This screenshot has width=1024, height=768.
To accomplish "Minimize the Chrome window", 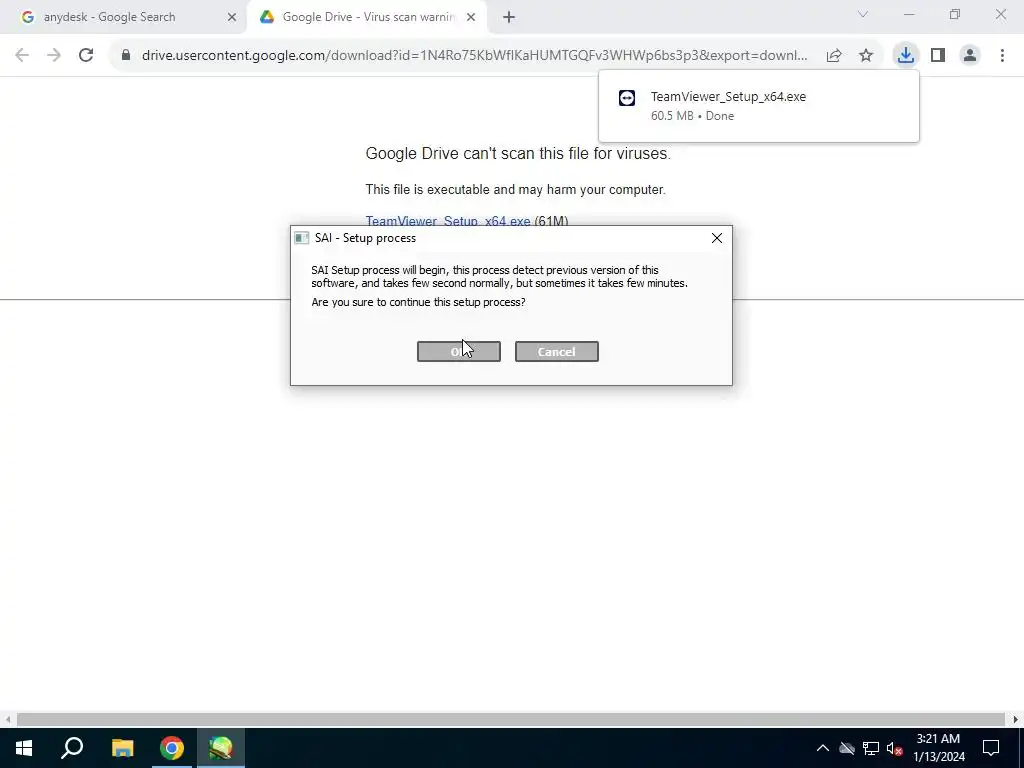I will click(909, 14).
